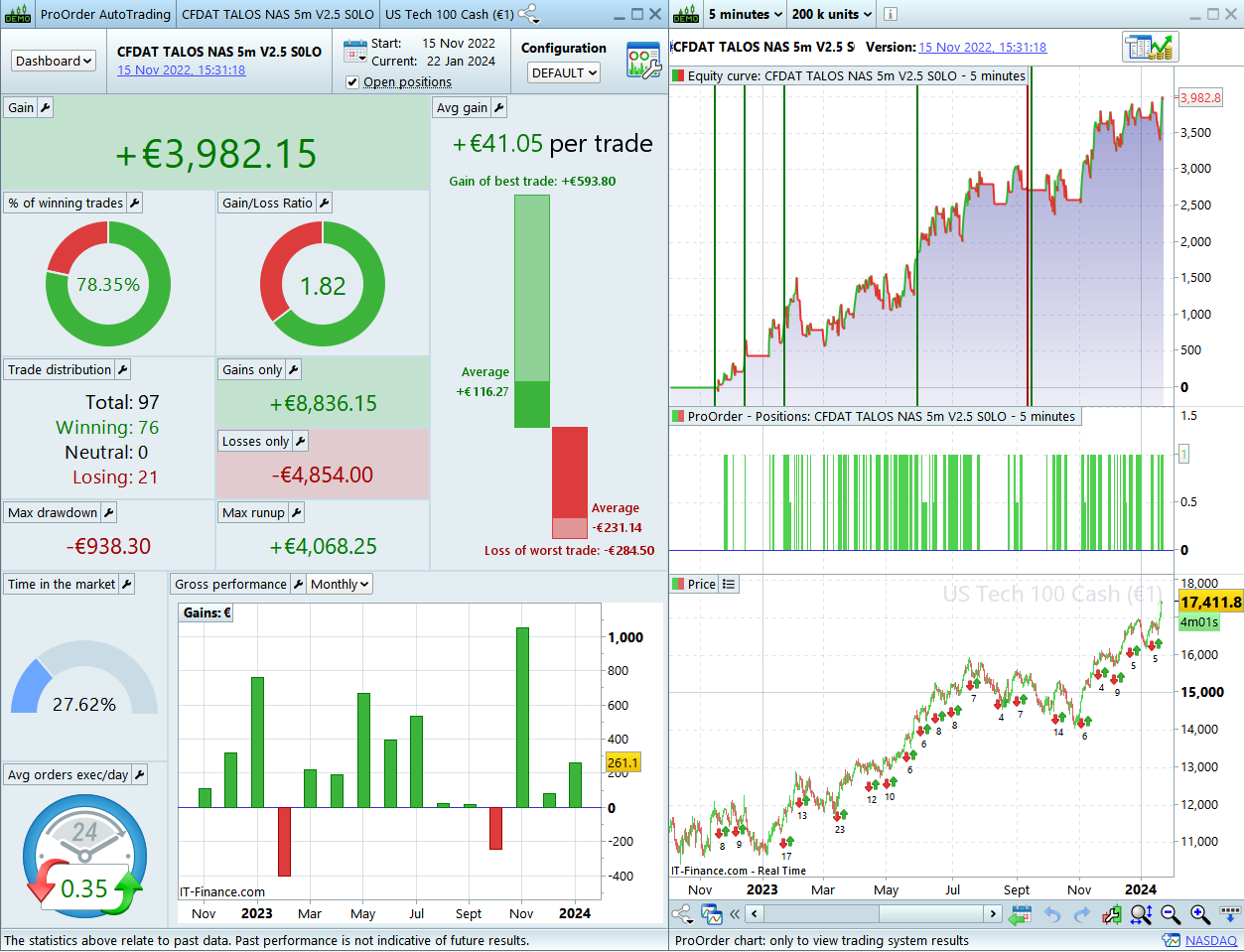
Task: Click wrench icon for Gain/Loss Ratio
Action: pos(325,204)
